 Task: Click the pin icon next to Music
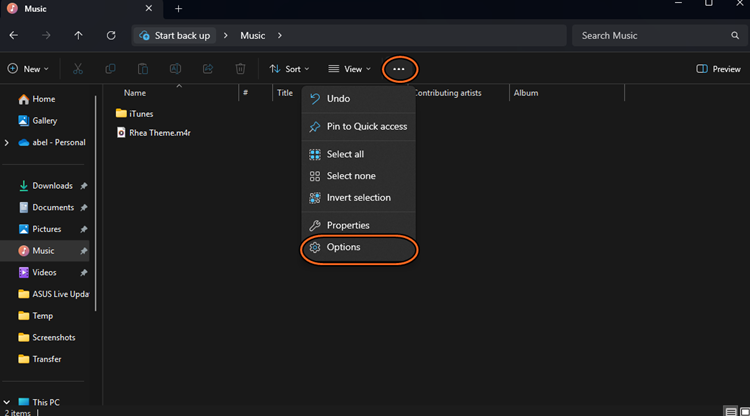click(84, 251)
